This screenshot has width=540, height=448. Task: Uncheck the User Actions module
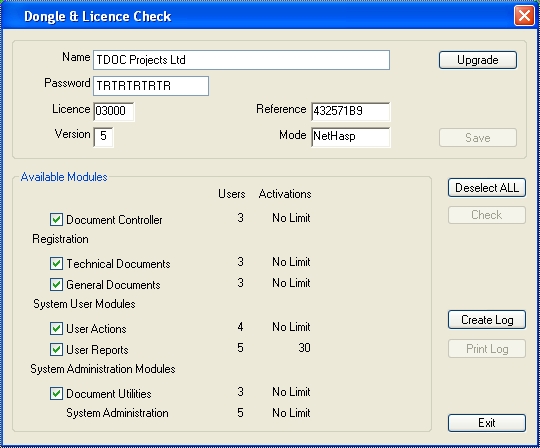pyautogui.click(x=56, y=329)
